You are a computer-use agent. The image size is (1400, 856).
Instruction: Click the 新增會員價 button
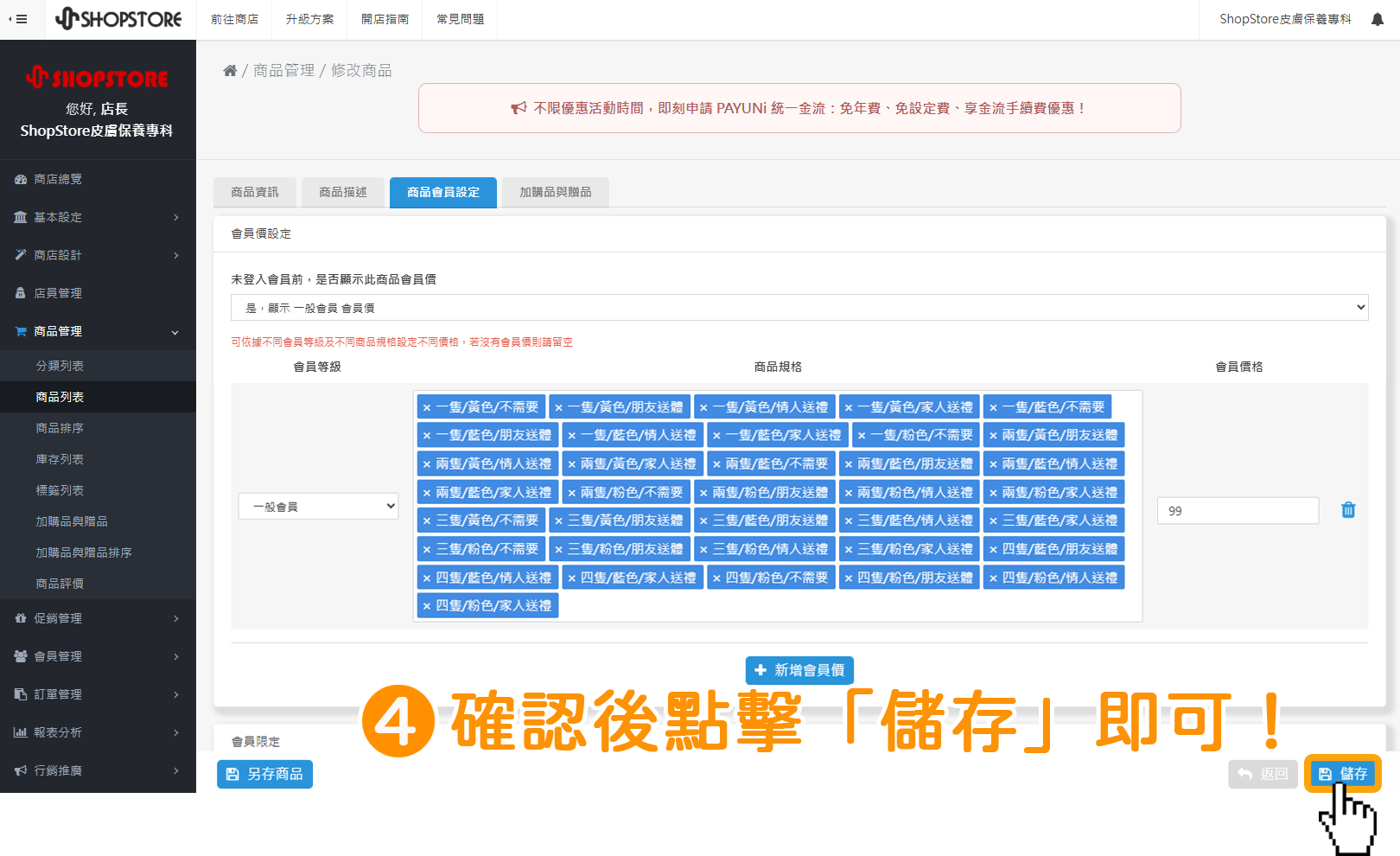[799, 670]
